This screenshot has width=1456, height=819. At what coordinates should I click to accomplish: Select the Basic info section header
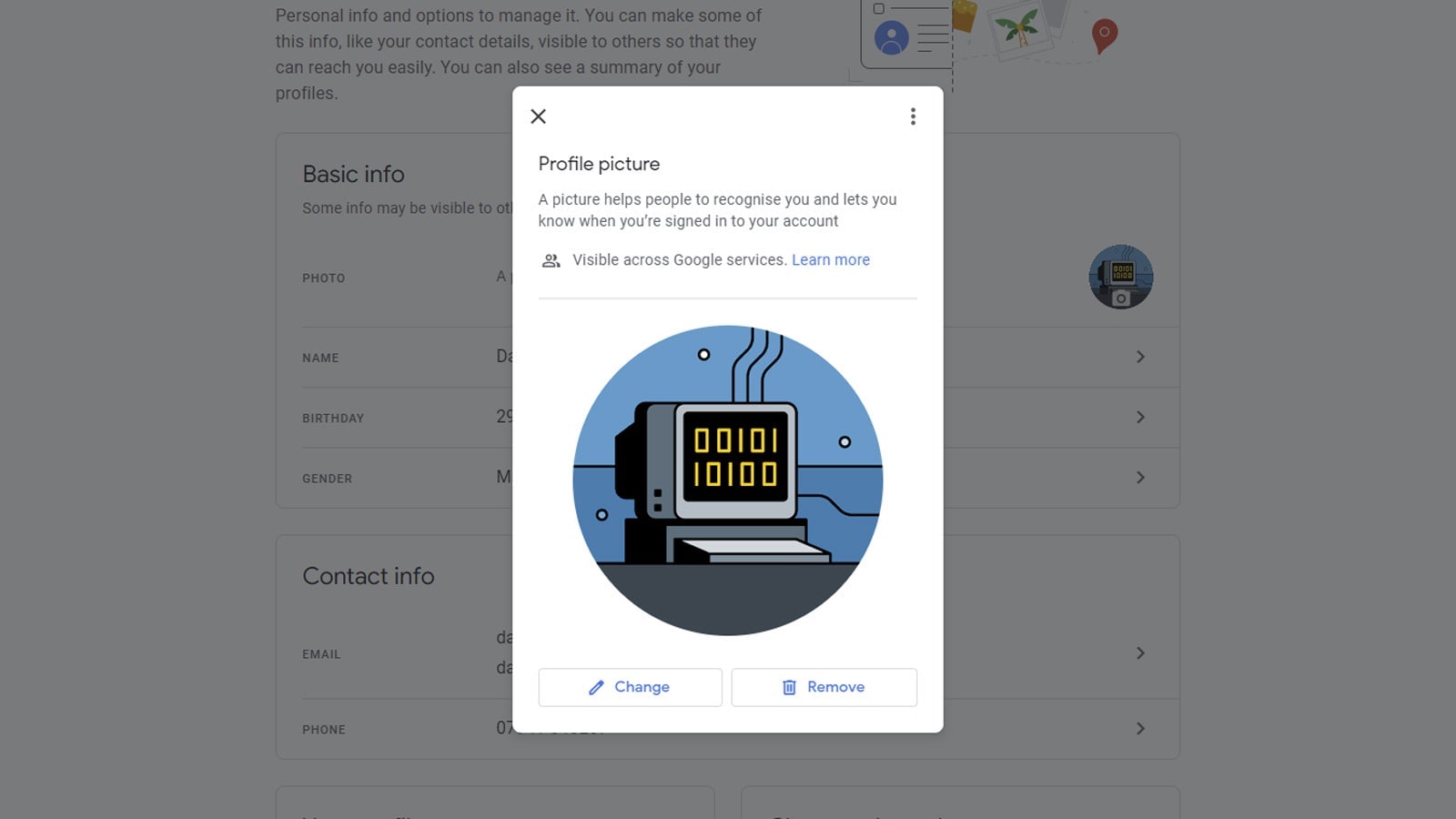coord(352,174)
